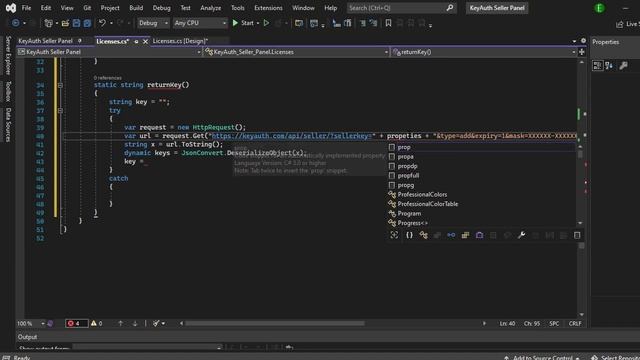Click the wrench icon in Properties panel
The image size is (640, 360).
pos(623,66)
